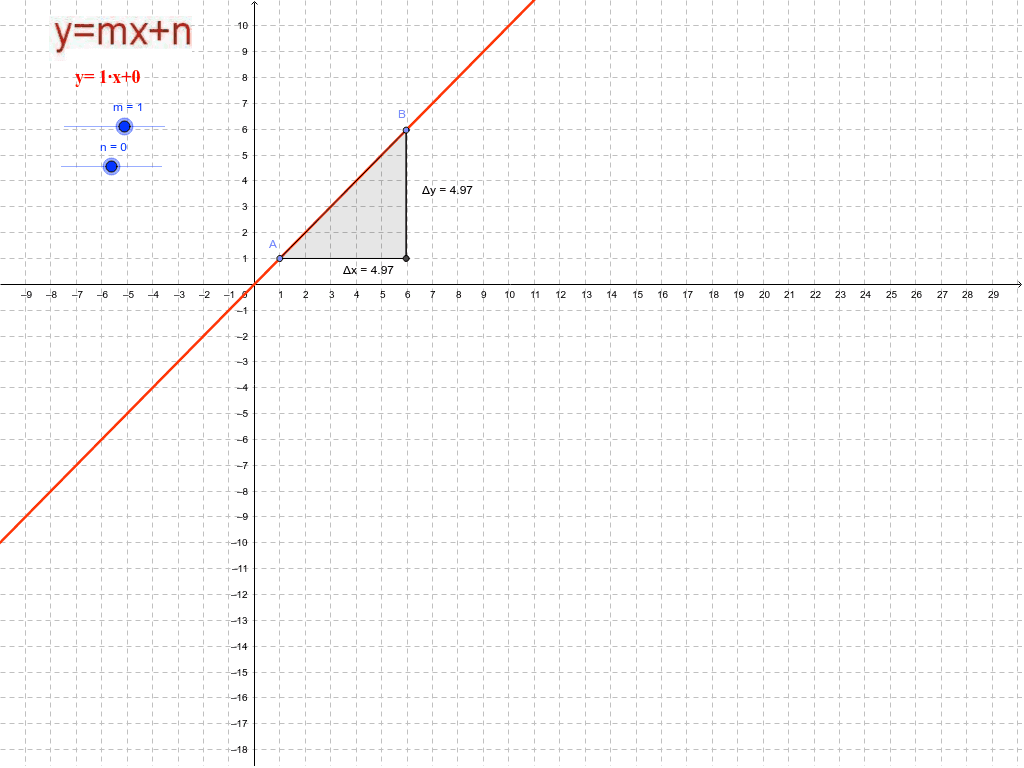
Task: Click the x-axis tick label -9
Action: 26,295
